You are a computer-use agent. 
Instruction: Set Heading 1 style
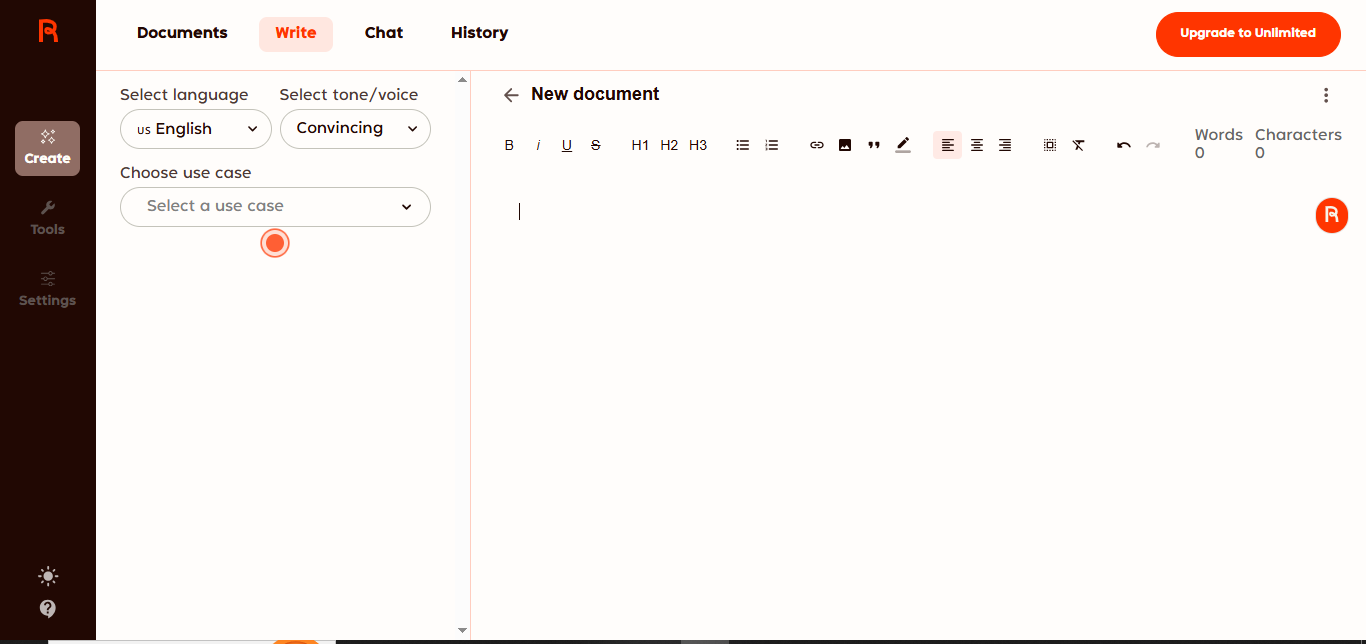tap(640, 145)
